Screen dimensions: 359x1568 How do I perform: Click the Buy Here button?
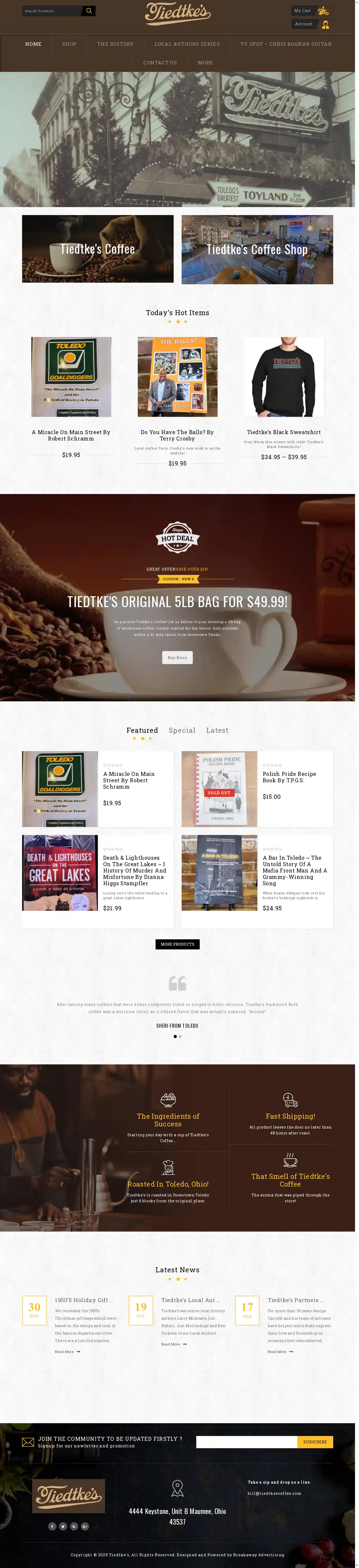pyautogui.click(x=178, y=657)
